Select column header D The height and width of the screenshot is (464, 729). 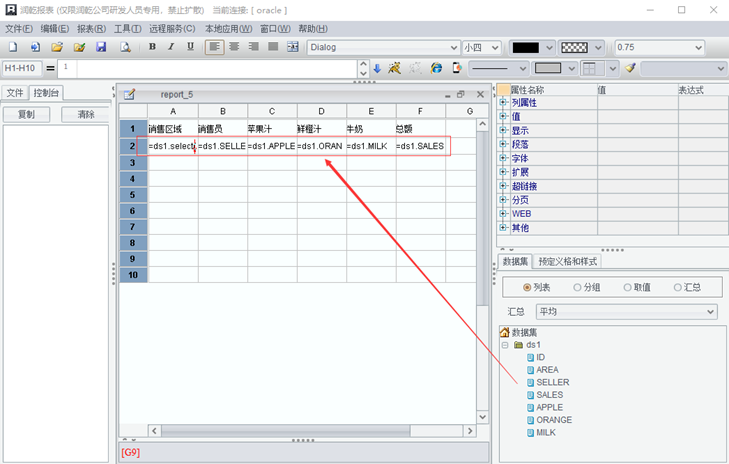pos(321,111)
